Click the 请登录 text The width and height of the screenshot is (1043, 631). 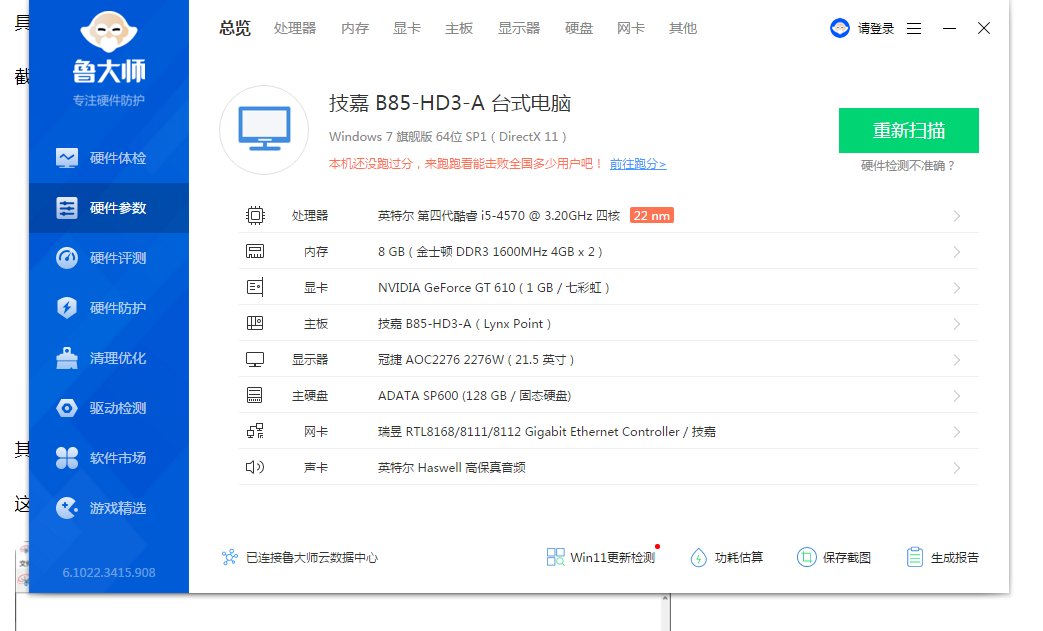tap(875, 28)
